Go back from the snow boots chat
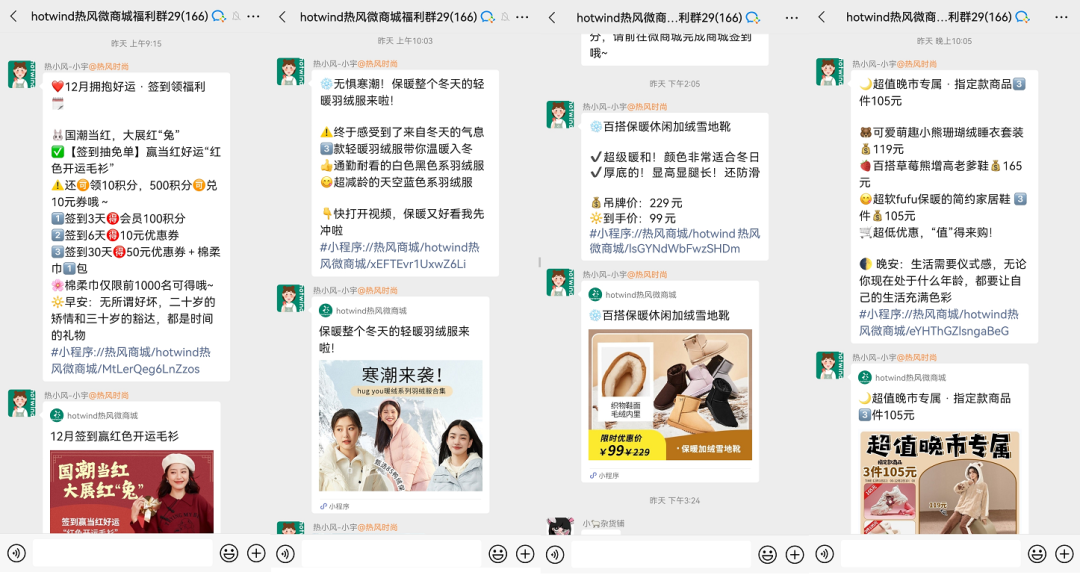 coord(553,17)
